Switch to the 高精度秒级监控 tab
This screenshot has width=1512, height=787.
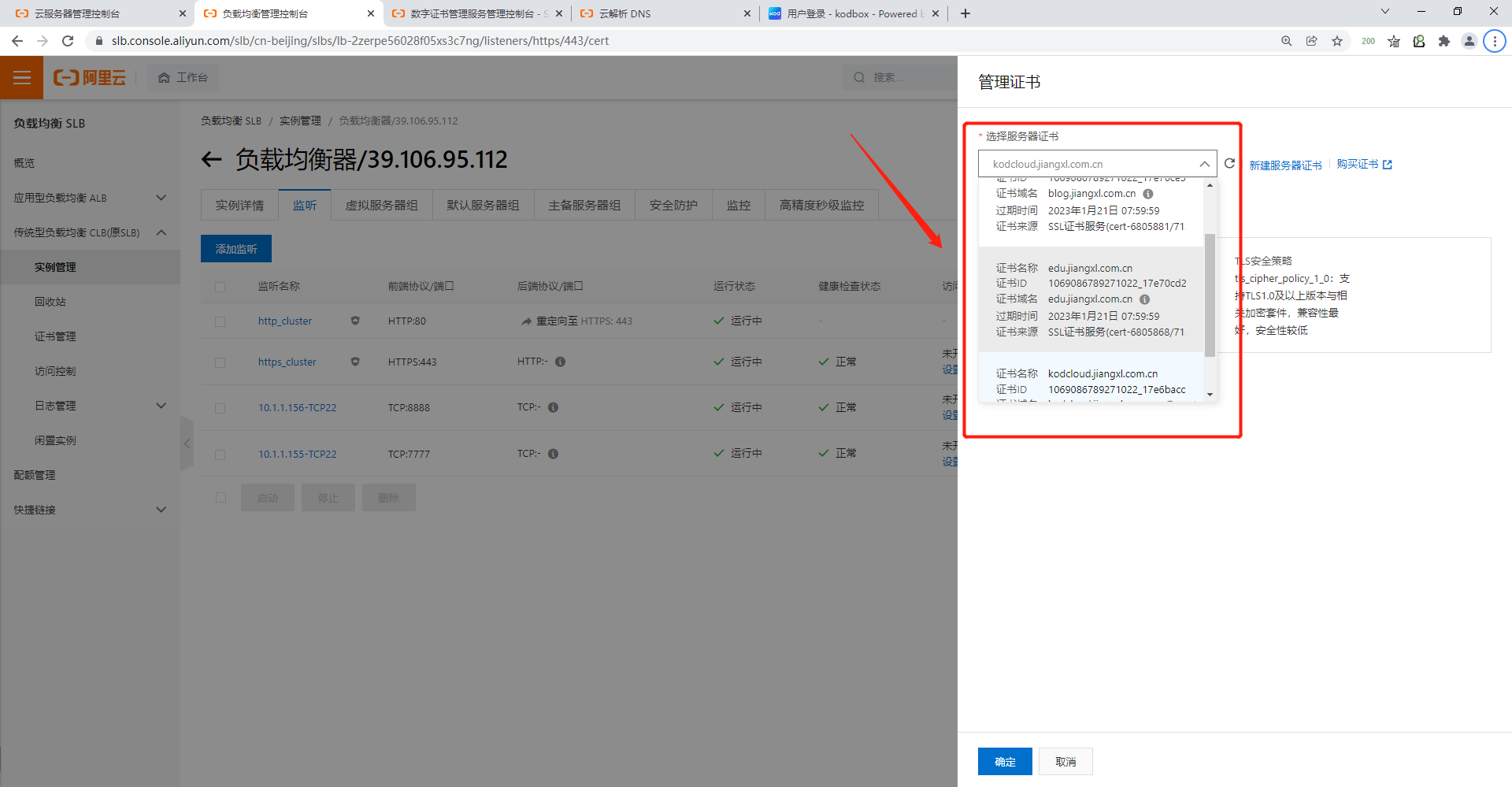(821, 206)
